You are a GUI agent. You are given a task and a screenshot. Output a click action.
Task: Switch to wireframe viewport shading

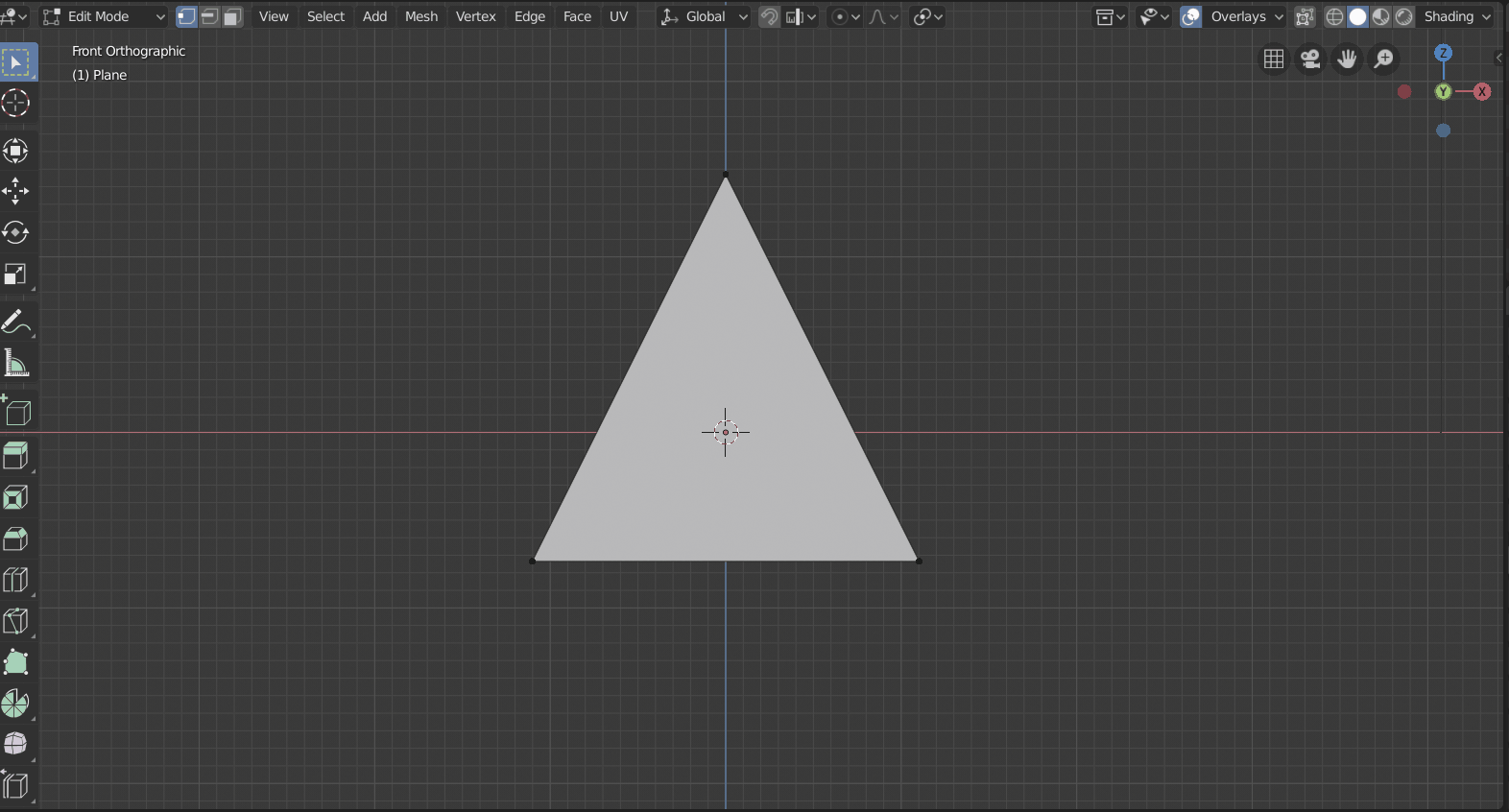(x=1334, y=16)
